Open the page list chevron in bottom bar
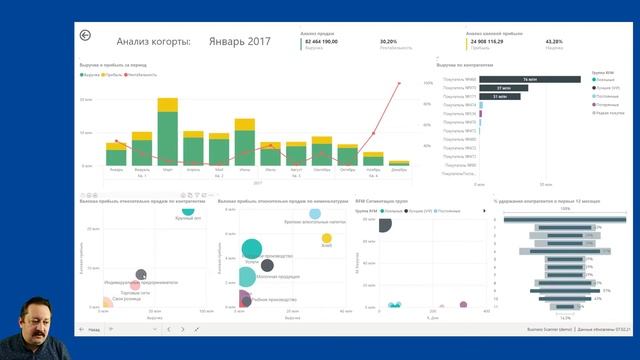The width and height of the screenshot is (640, 360). tap(155, 329)
